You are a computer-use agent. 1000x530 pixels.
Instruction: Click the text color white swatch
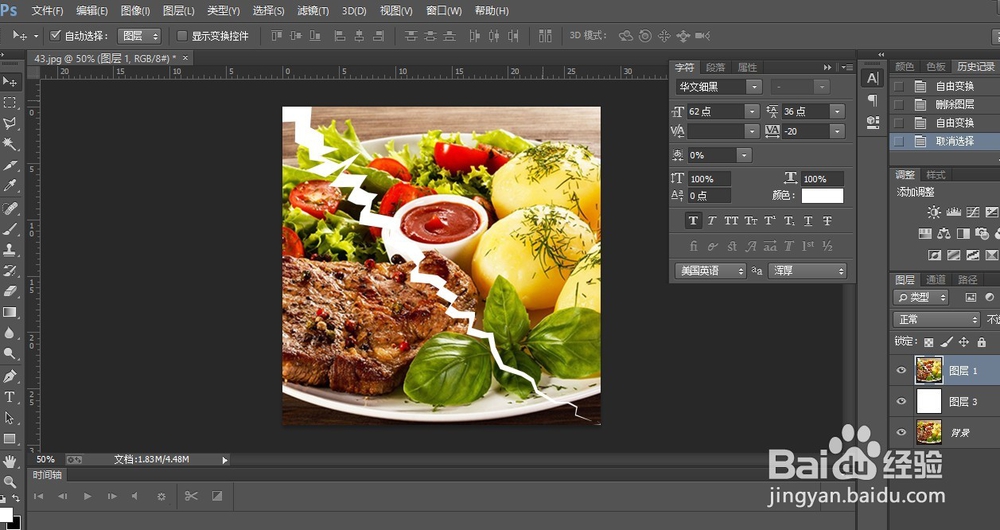click(822, 196)
